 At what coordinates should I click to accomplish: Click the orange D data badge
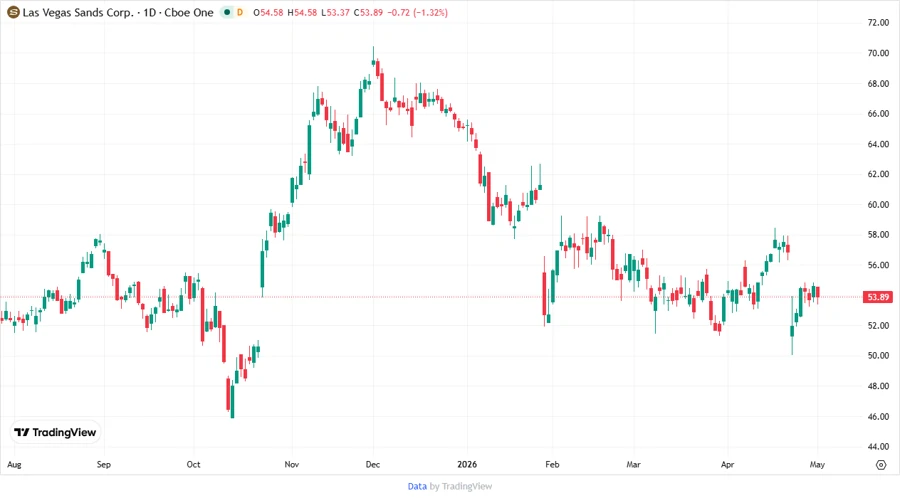240,12
